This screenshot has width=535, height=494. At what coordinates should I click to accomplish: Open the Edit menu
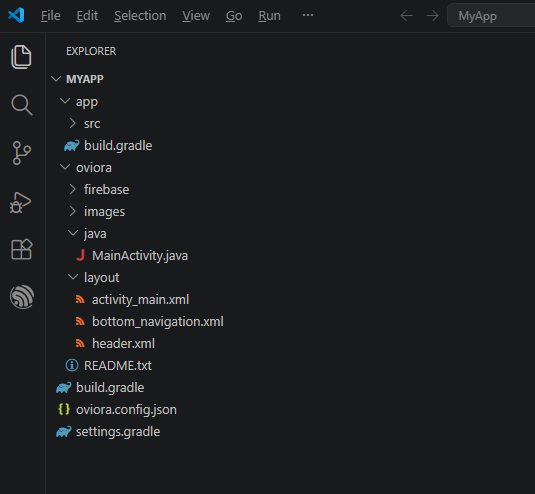[x=87, y=16]
